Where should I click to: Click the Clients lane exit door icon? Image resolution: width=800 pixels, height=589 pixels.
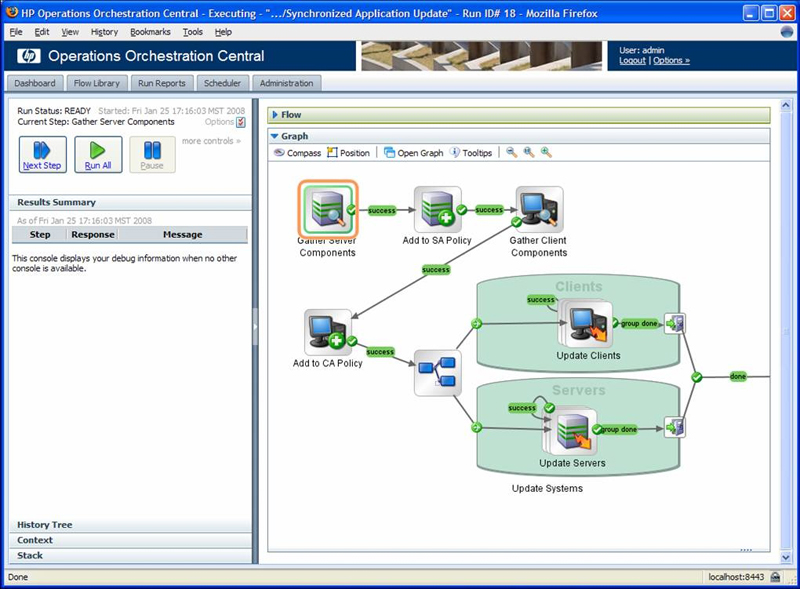(x=674, y=324)
